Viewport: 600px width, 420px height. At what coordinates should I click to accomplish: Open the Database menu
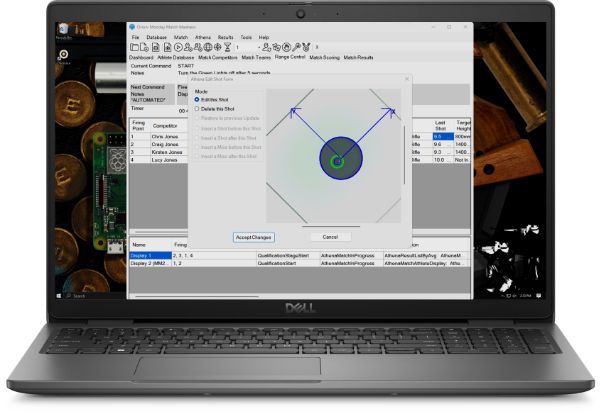coord(157,37)
